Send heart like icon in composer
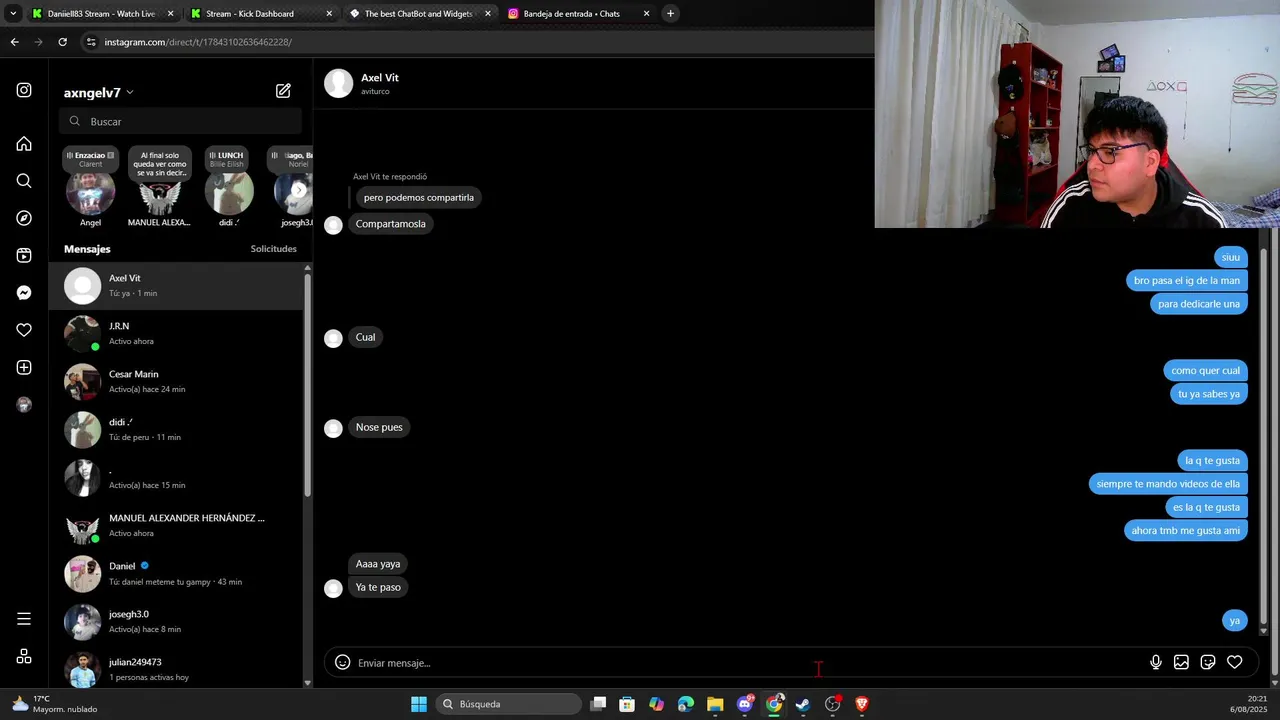 point(1235,662)
